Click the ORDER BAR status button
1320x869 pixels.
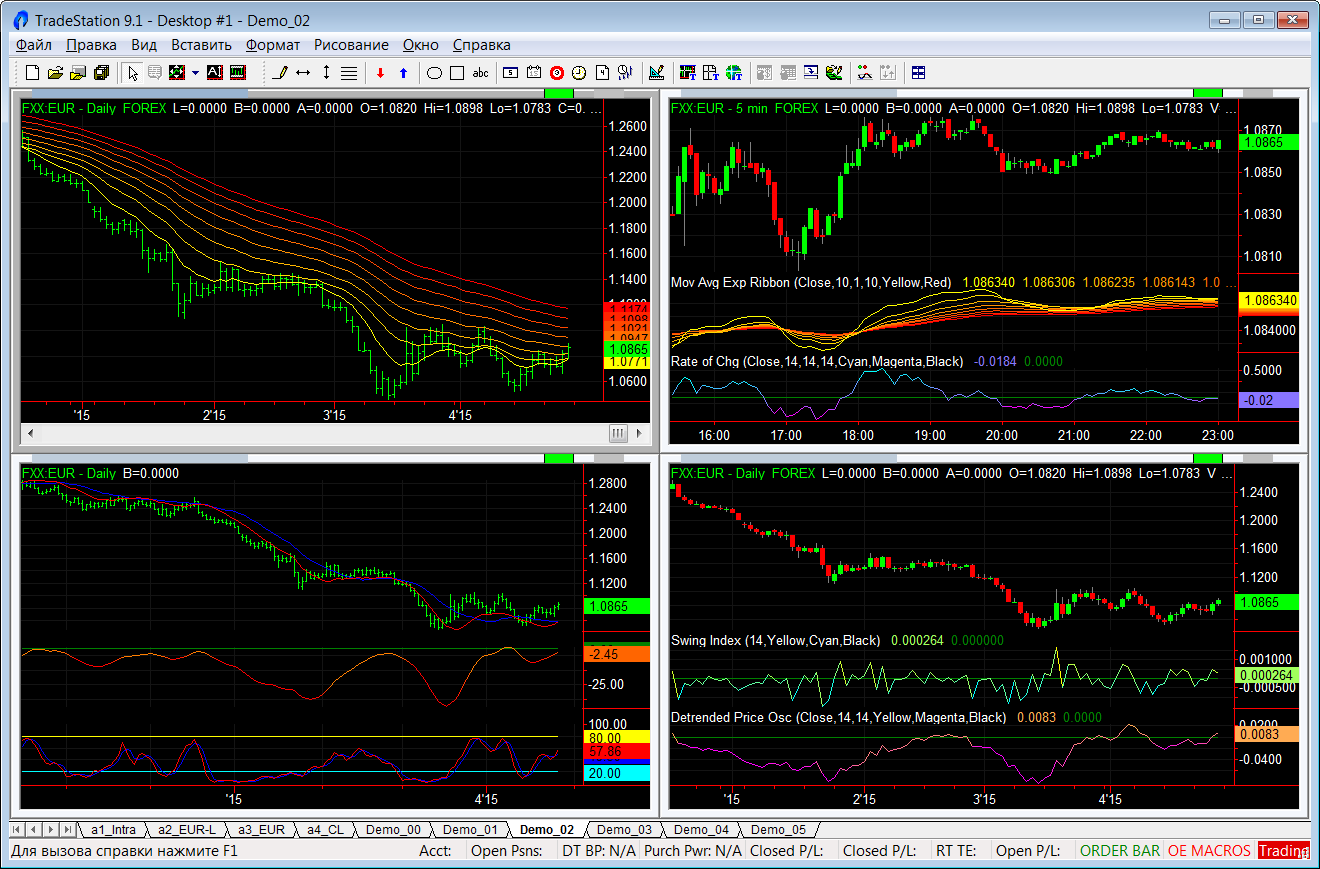(x=1120, y=851)
